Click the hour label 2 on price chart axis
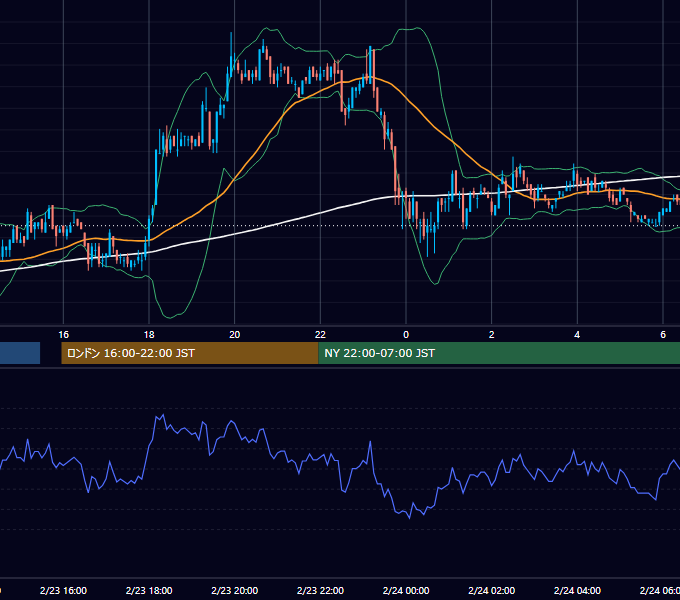 [491, 335]
